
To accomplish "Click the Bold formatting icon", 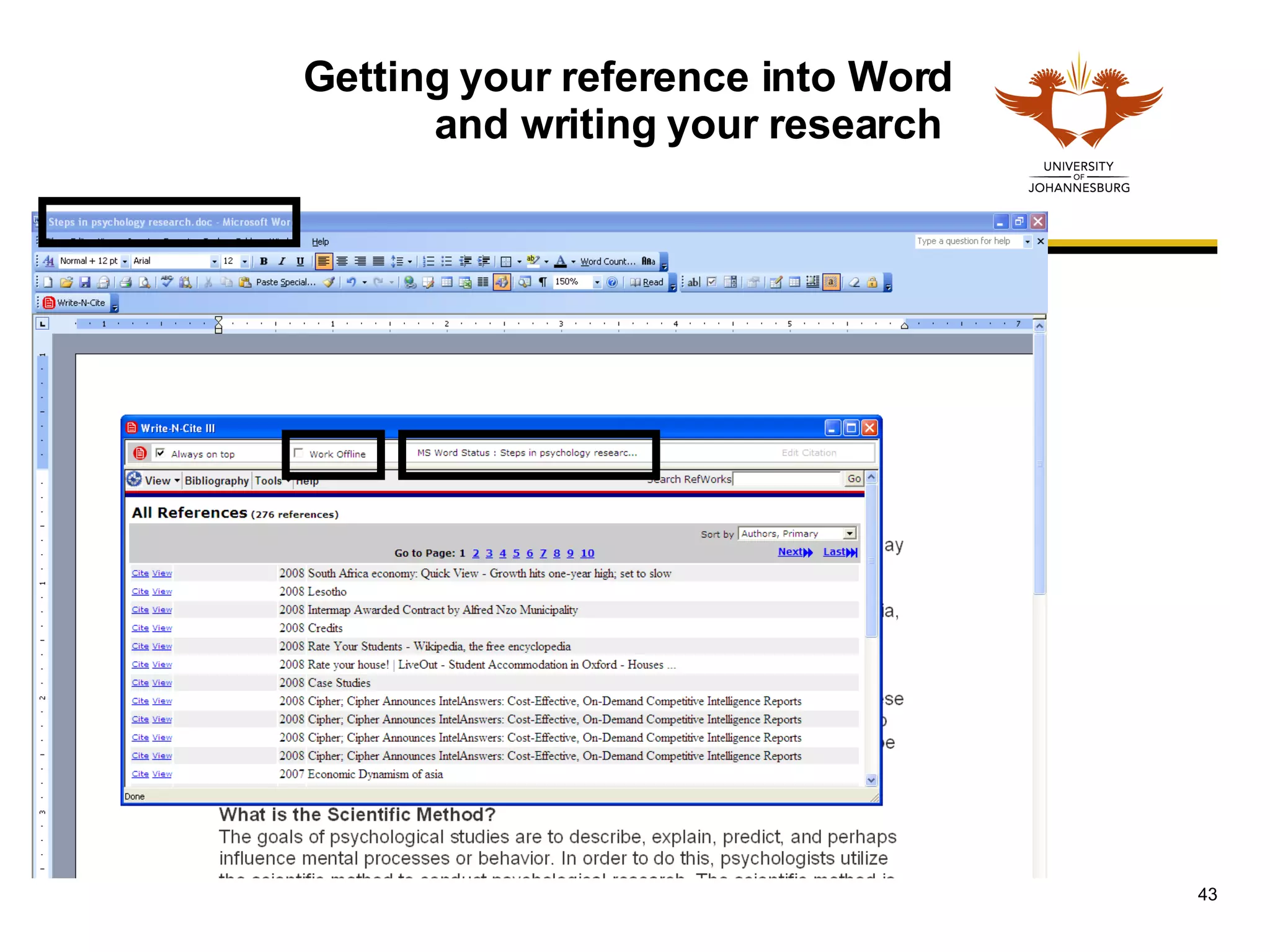I will (264, 262).
